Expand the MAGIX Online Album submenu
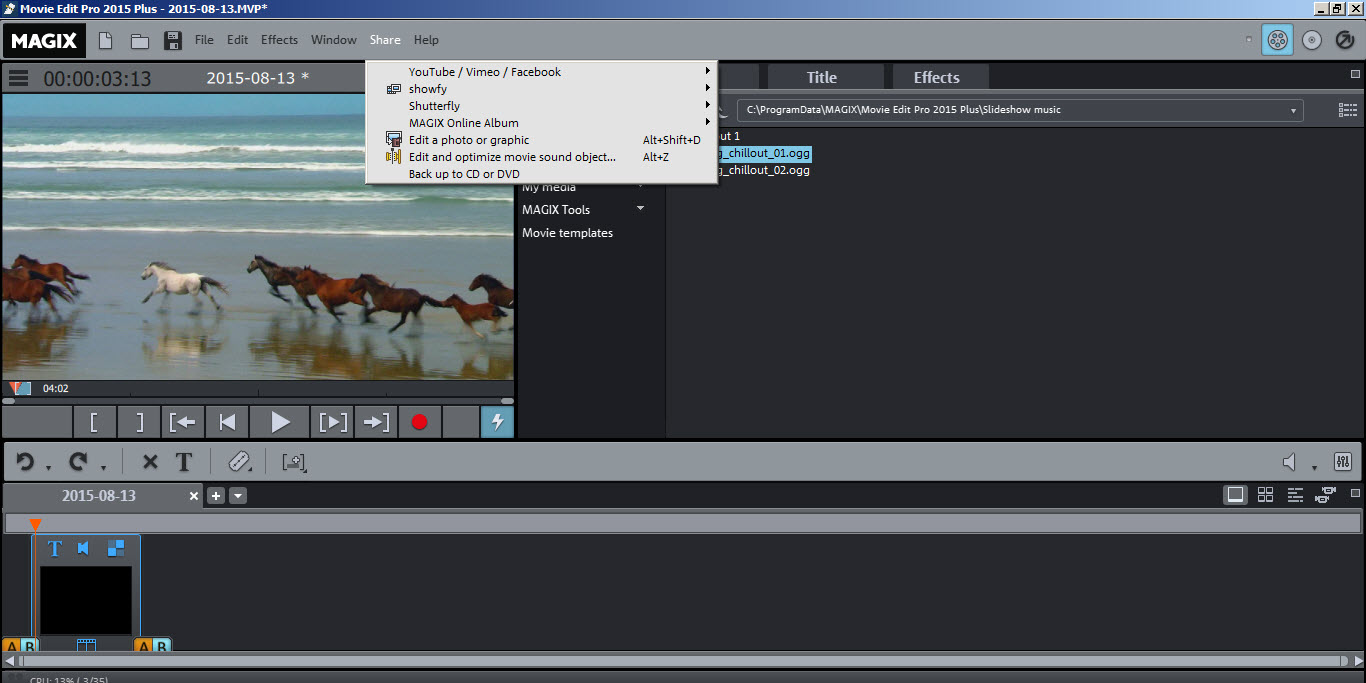1366x683 pixels. (x=542, y=123)
